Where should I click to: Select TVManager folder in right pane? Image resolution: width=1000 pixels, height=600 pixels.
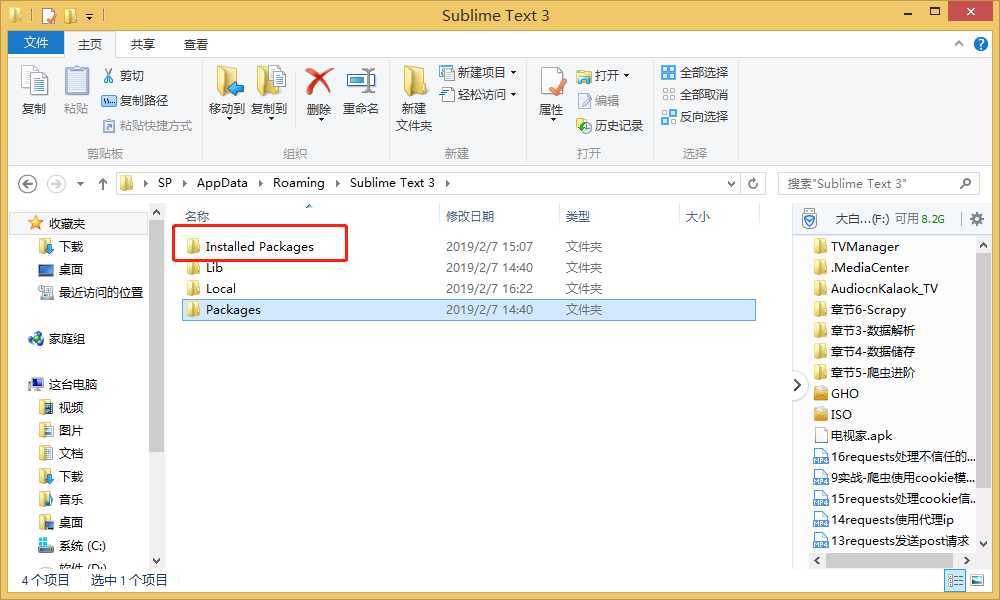(864, 246)
